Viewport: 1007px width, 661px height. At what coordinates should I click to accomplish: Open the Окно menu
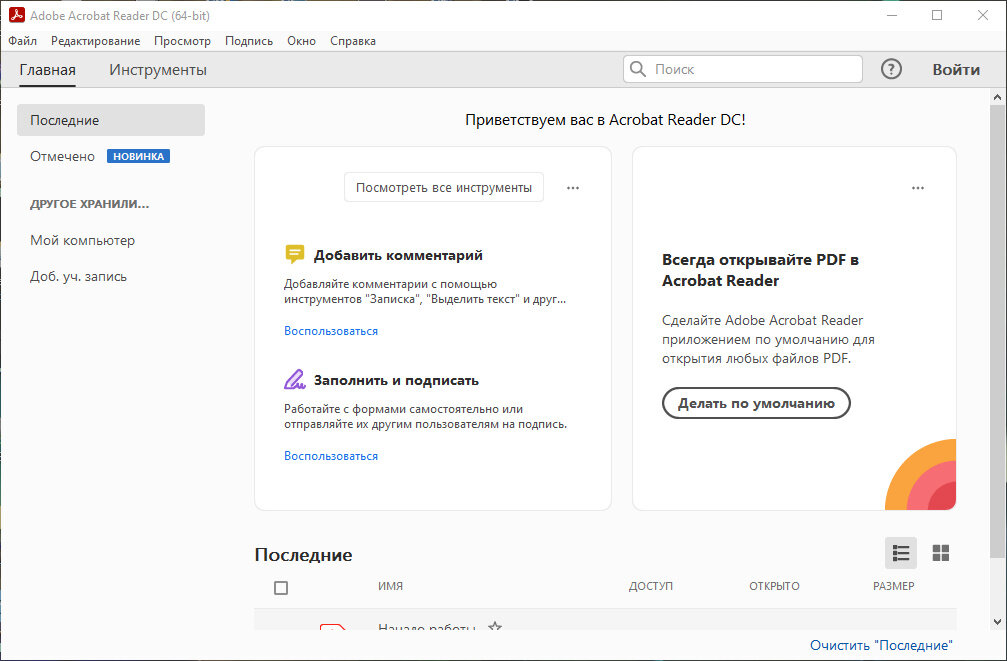[301, 40]
